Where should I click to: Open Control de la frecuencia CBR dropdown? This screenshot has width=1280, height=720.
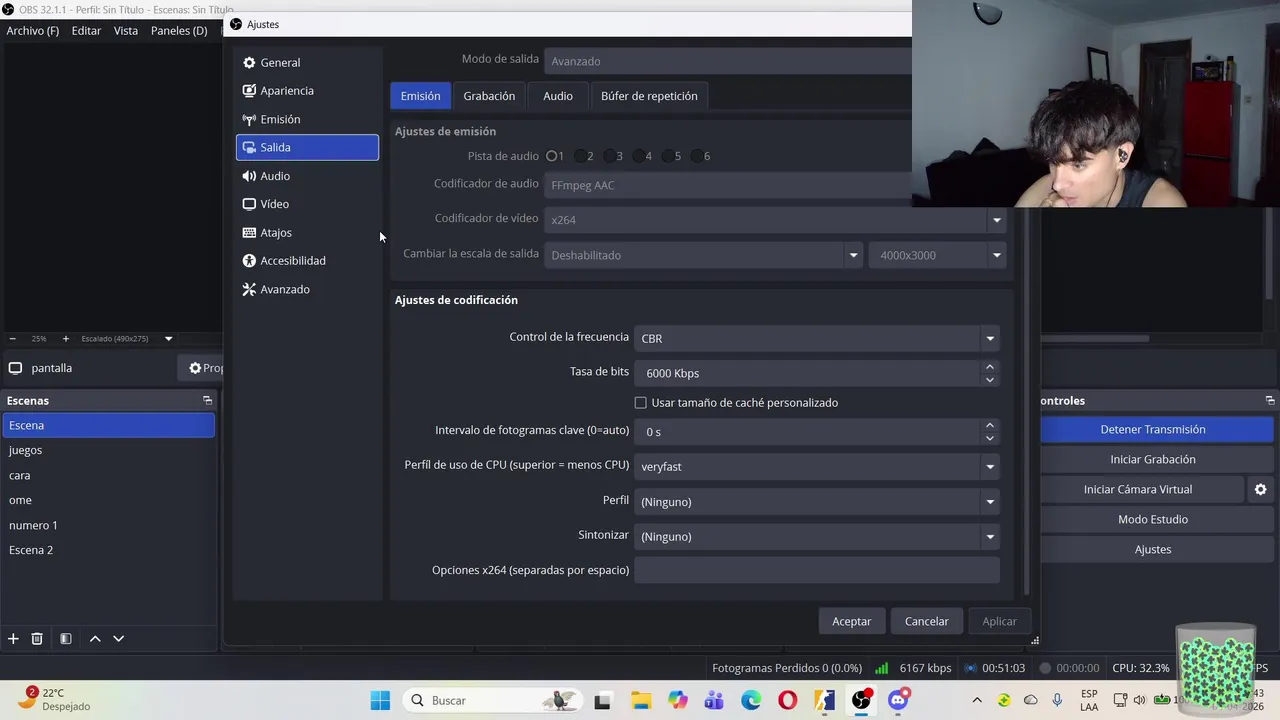(817, 338)
